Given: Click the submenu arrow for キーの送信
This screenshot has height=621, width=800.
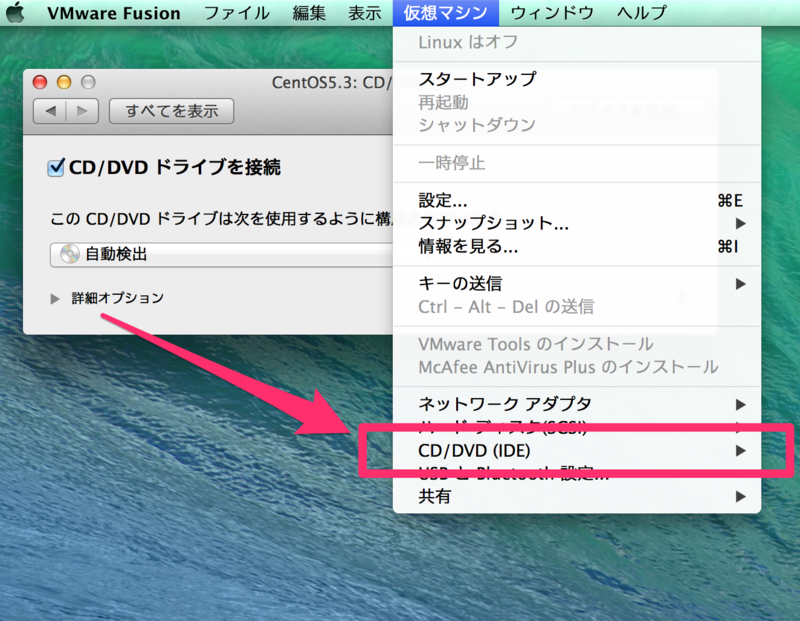Looking at the screenshot, I should (x=741, y=283).
